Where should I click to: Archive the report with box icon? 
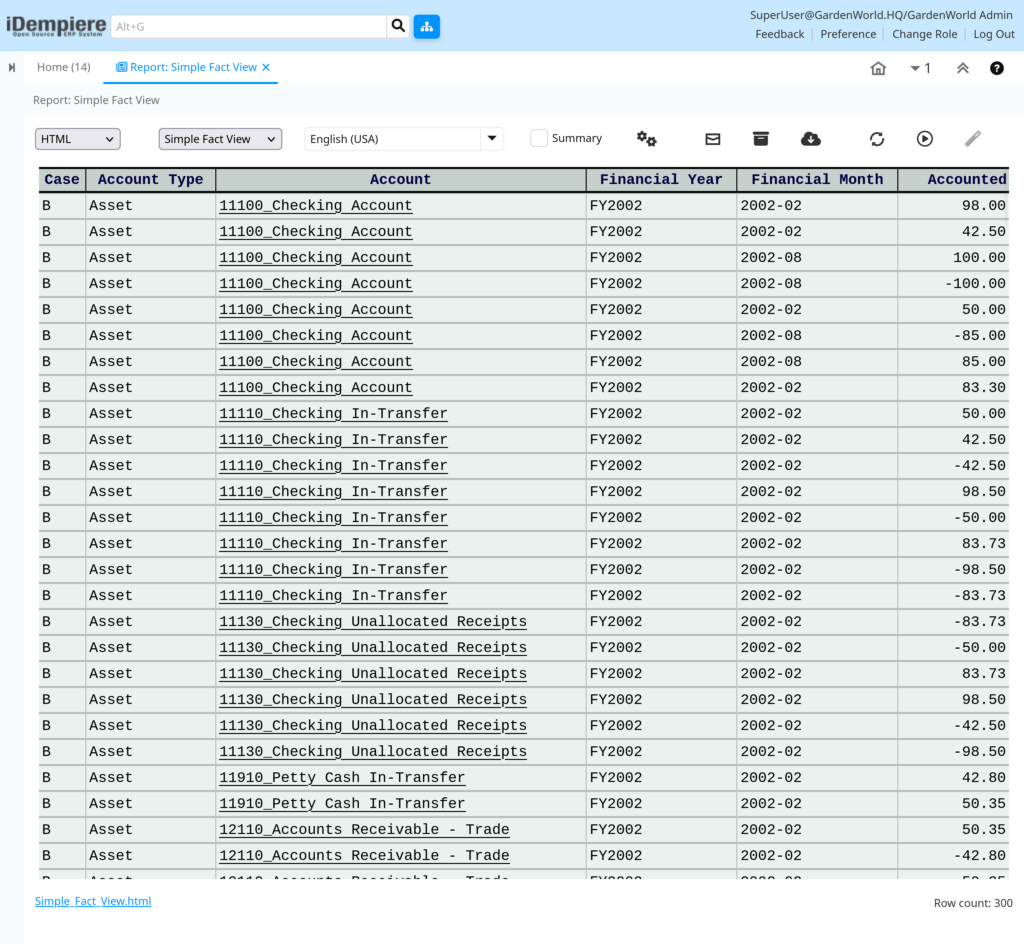click(x=761, y=138)
